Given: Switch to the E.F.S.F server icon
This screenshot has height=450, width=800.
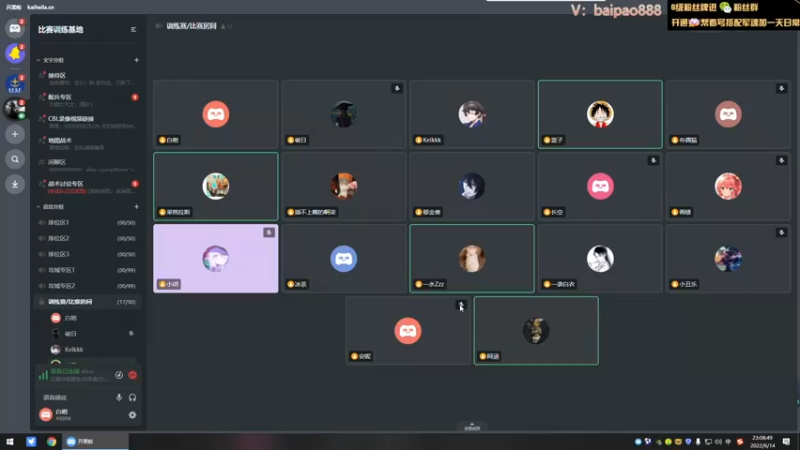Looking at the screenshot, I should 15,84.
